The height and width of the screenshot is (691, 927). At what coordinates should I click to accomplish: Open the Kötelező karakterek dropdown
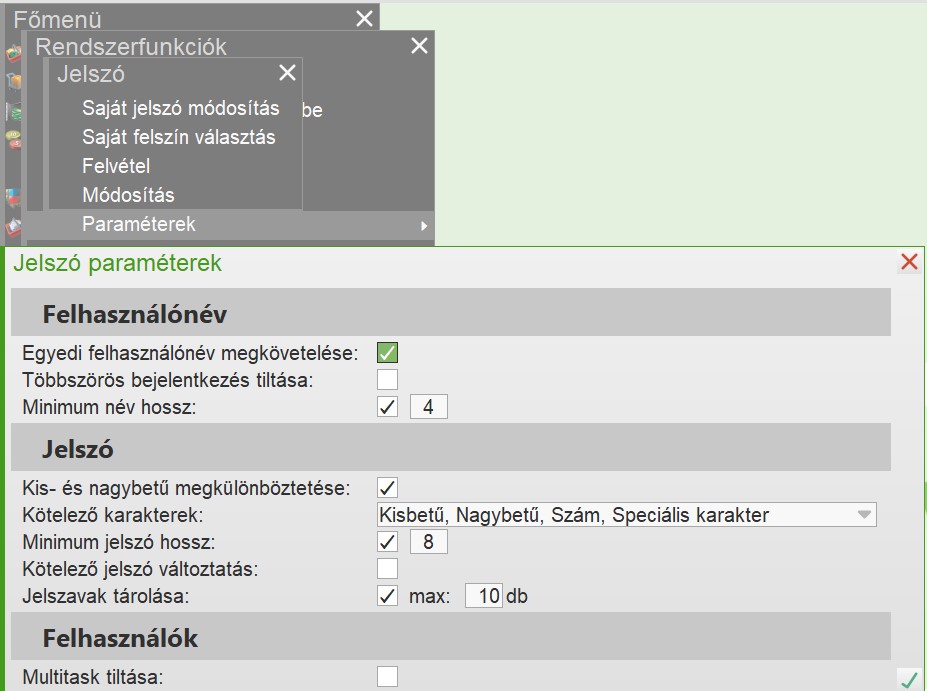tap(864, 515)
